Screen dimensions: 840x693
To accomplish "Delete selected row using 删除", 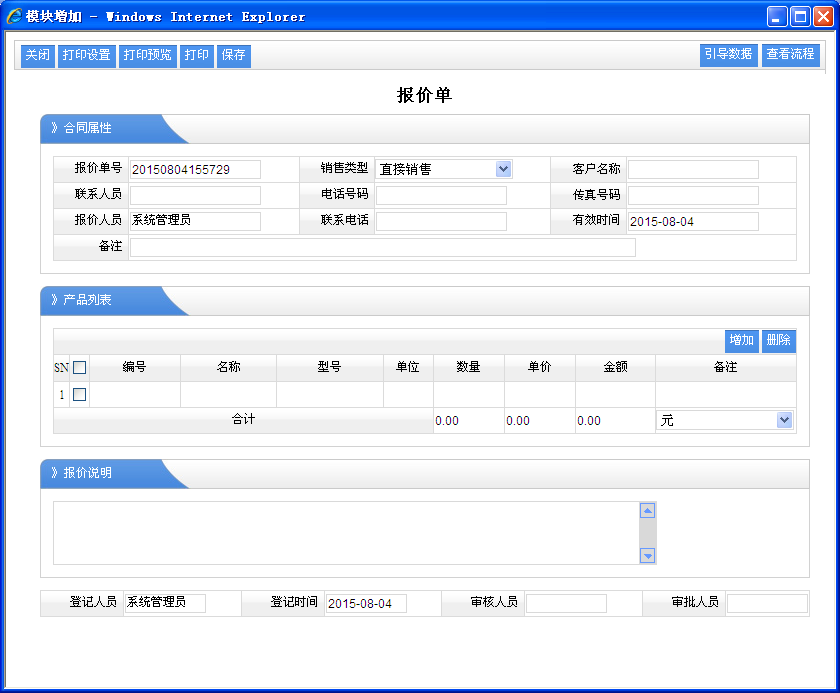I will (x=778, y=341).
